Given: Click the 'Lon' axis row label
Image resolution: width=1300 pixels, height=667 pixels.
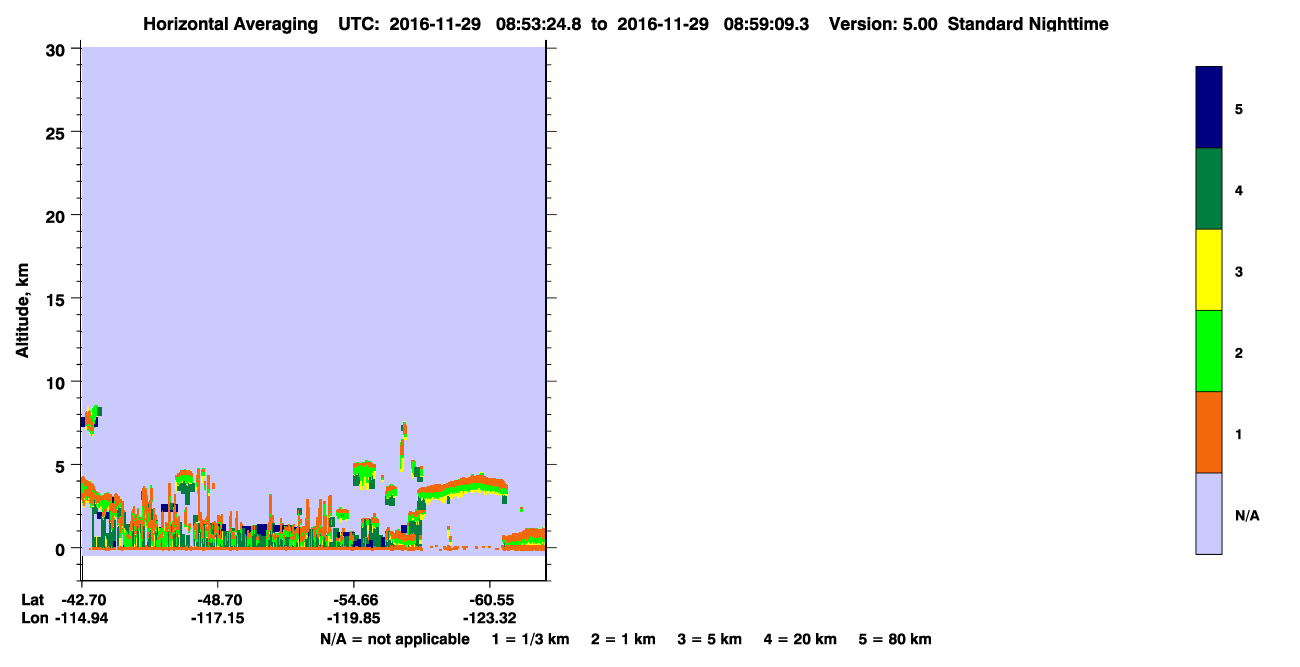Looking at the screenshot, I should point(33,618).
